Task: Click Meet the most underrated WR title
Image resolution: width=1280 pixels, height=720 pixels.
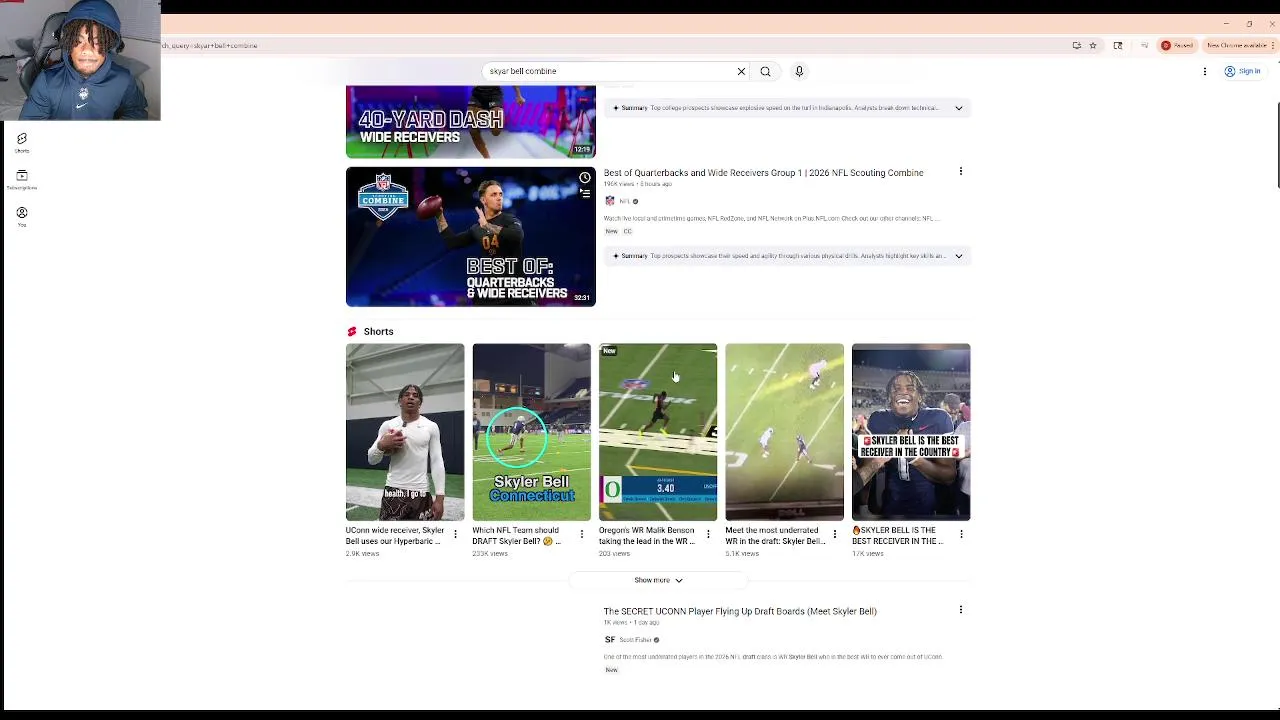Action: 775,536
